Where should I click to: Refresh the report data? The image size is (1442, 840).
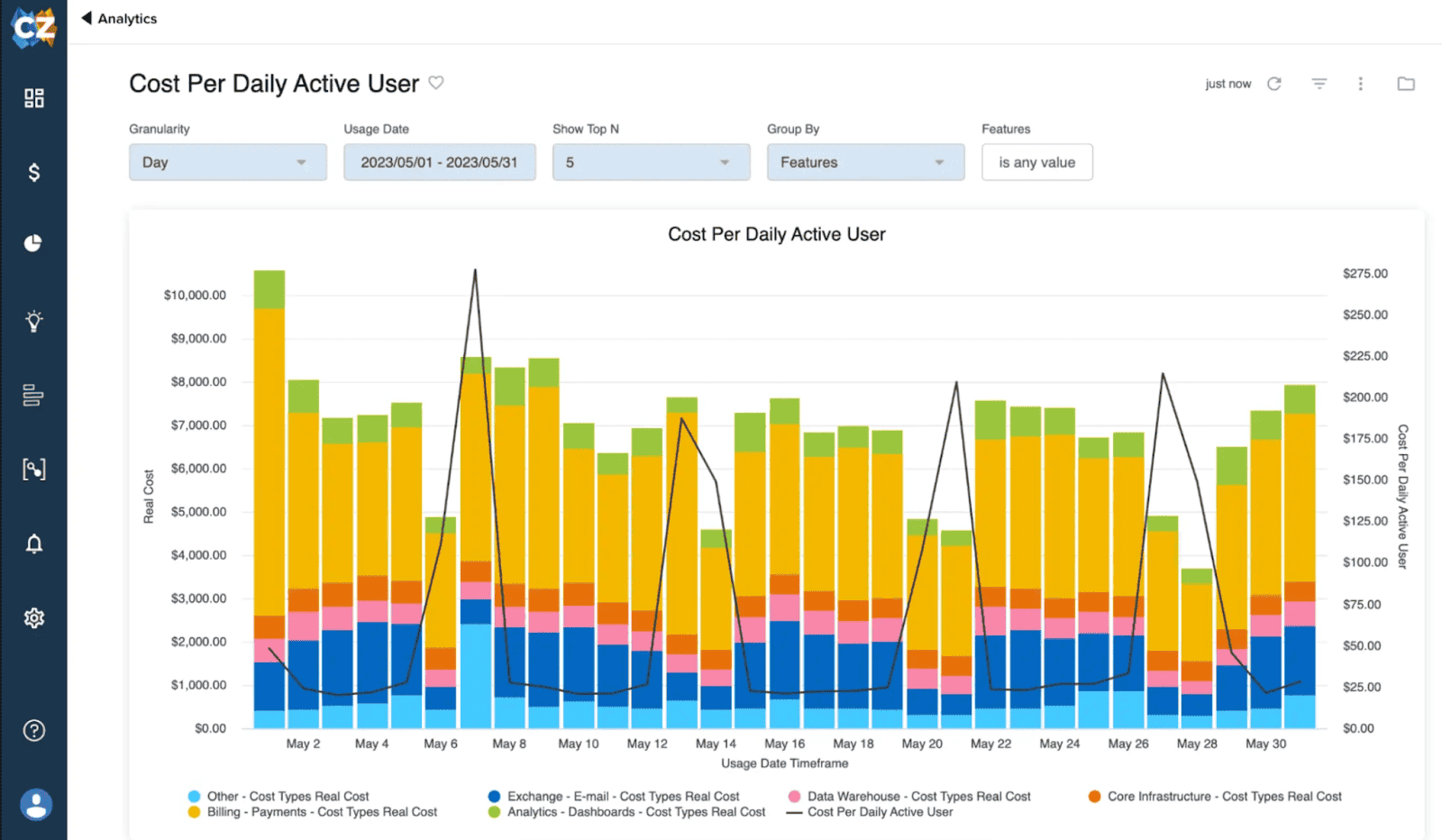[x=1274, y=83]
